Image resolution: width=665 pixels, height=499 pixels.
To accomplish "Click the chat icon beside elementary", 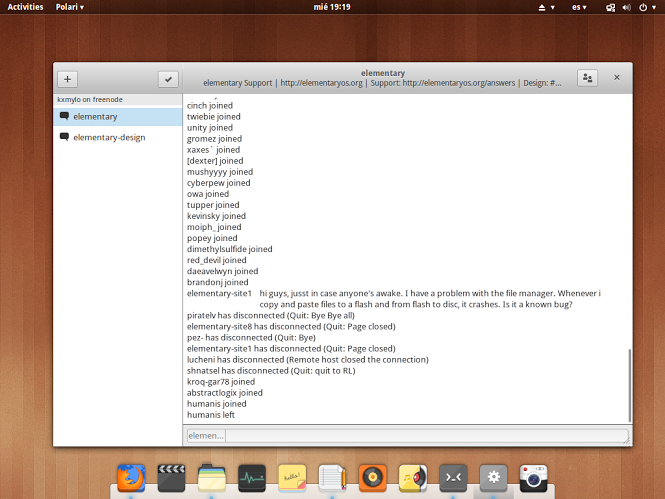I will click(64, 116).
